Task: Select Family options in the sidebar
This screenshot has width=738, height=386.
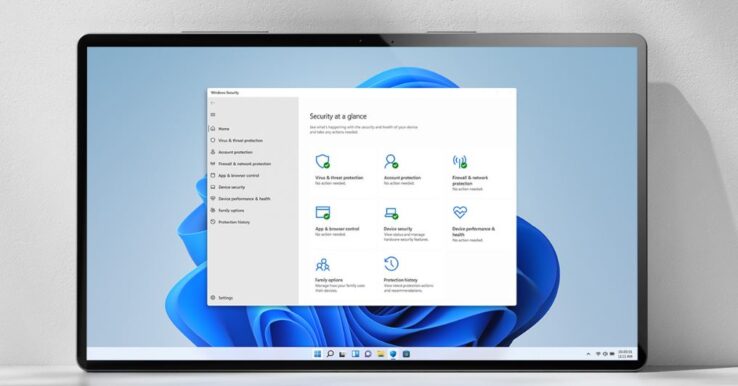Action: point(227,210)
